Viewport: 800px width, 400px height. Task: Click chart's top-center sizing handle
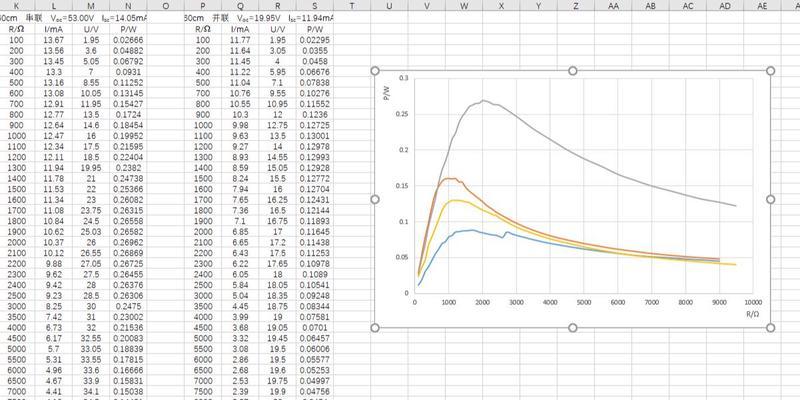[572, 70]
